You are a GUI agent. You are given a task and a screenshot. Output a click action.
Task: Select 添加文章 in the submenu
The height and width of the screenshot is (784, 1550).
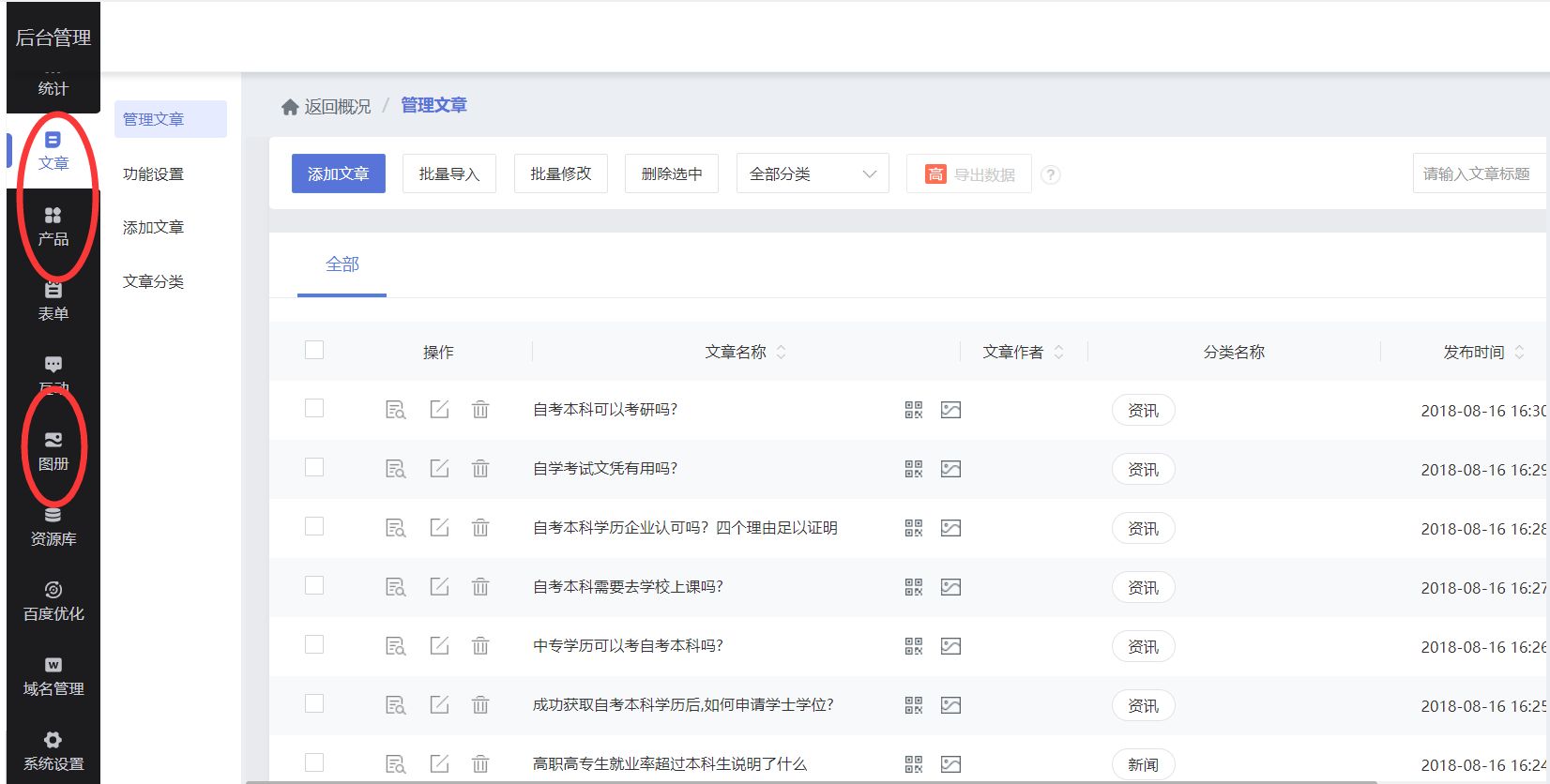tap(154, 228)
